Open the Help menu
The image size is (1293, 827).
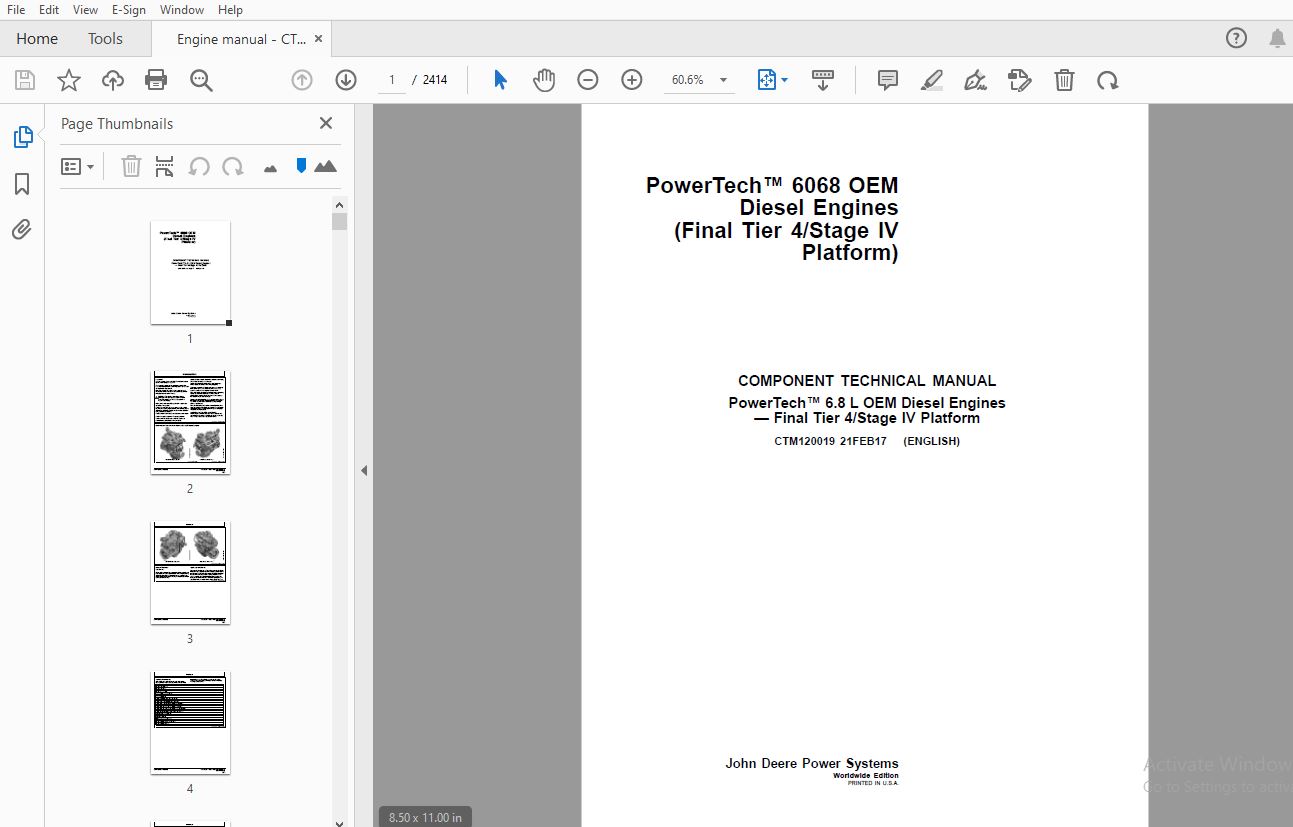[x=230, y=9]
